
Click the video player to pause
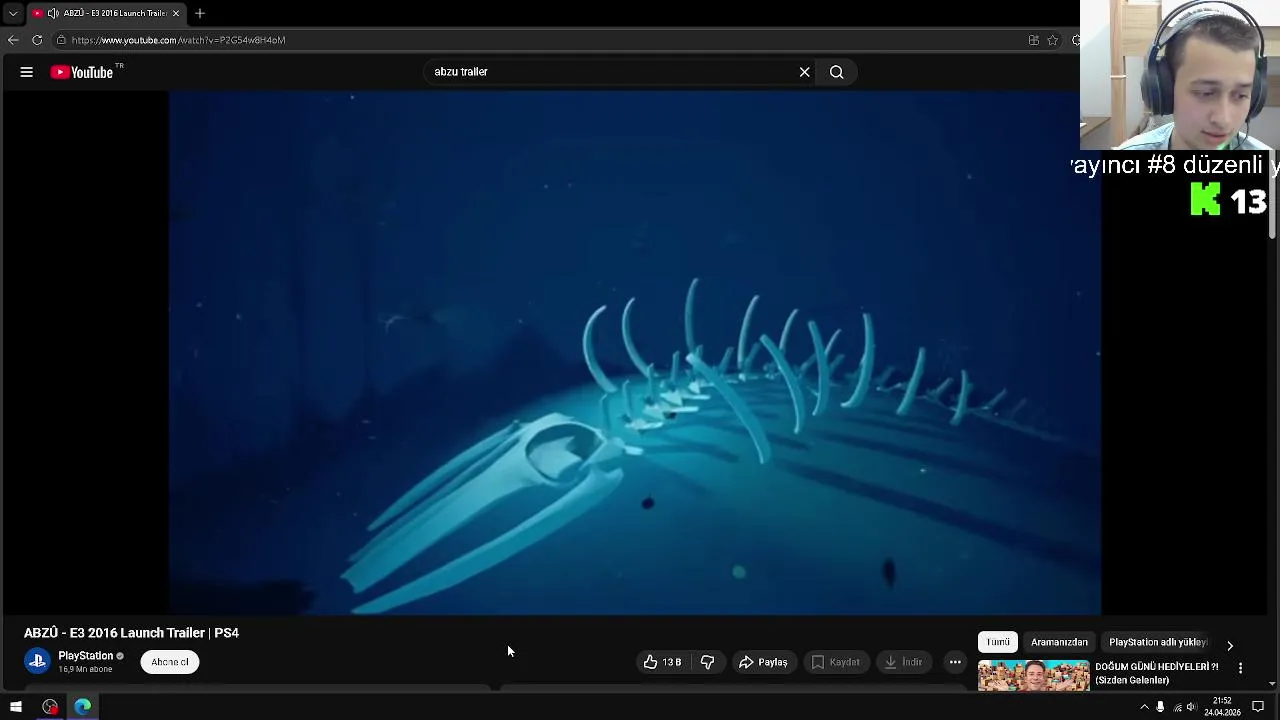635,352
